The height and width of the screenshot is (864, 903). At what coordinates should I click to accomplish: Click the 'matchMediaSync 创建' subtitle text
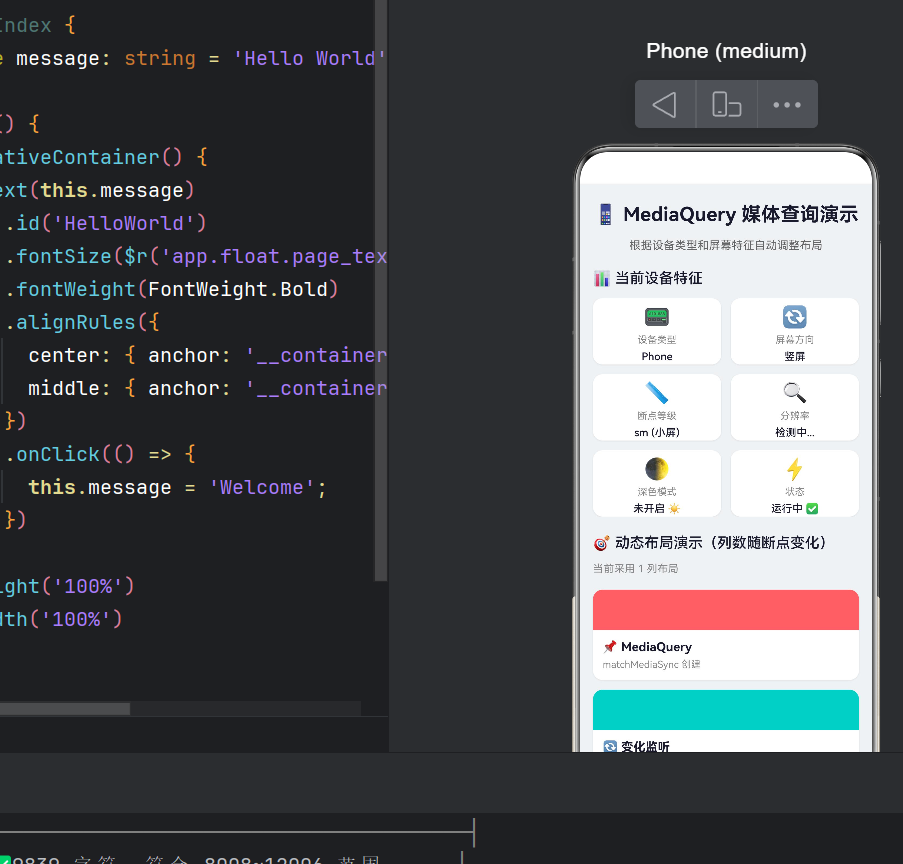coord(651,664)
